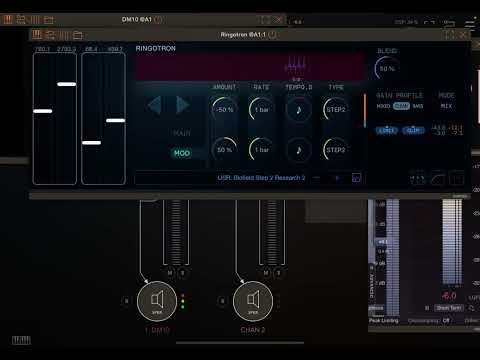Screen dimensions: 480x360
Task: Click the Blend 50 % knob
Action: pos(387,68)
